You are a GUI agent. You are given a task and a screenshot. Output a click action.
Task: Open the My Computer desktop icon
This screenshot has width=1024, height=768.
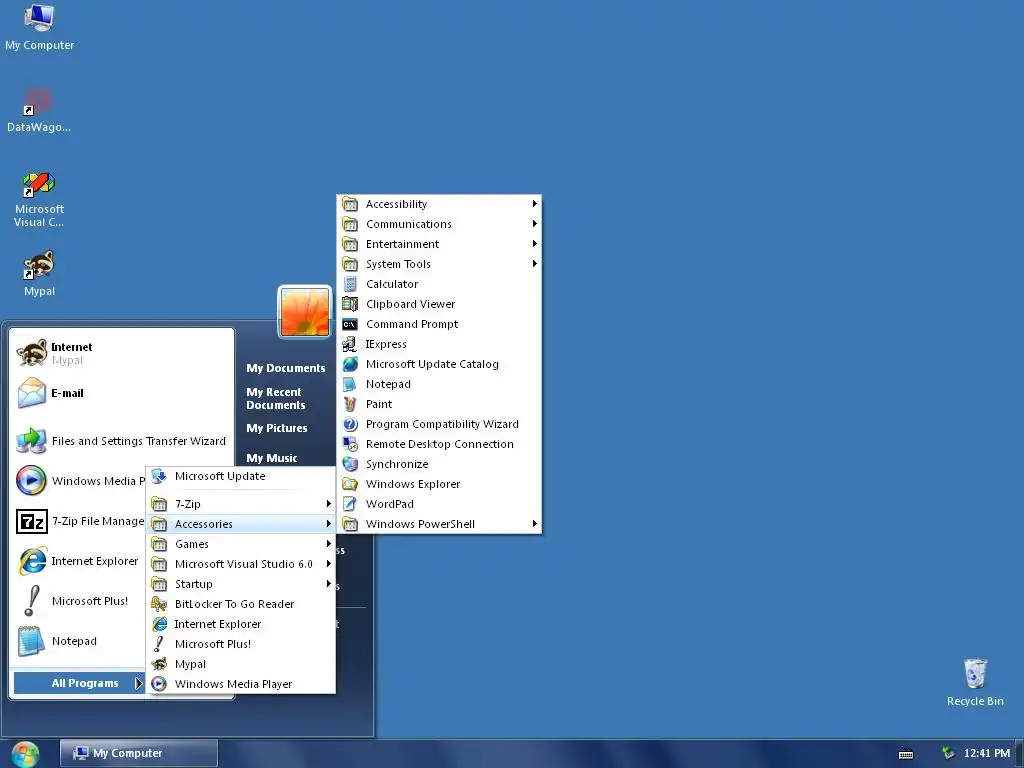pyautogui.click(x=39, y=27)
